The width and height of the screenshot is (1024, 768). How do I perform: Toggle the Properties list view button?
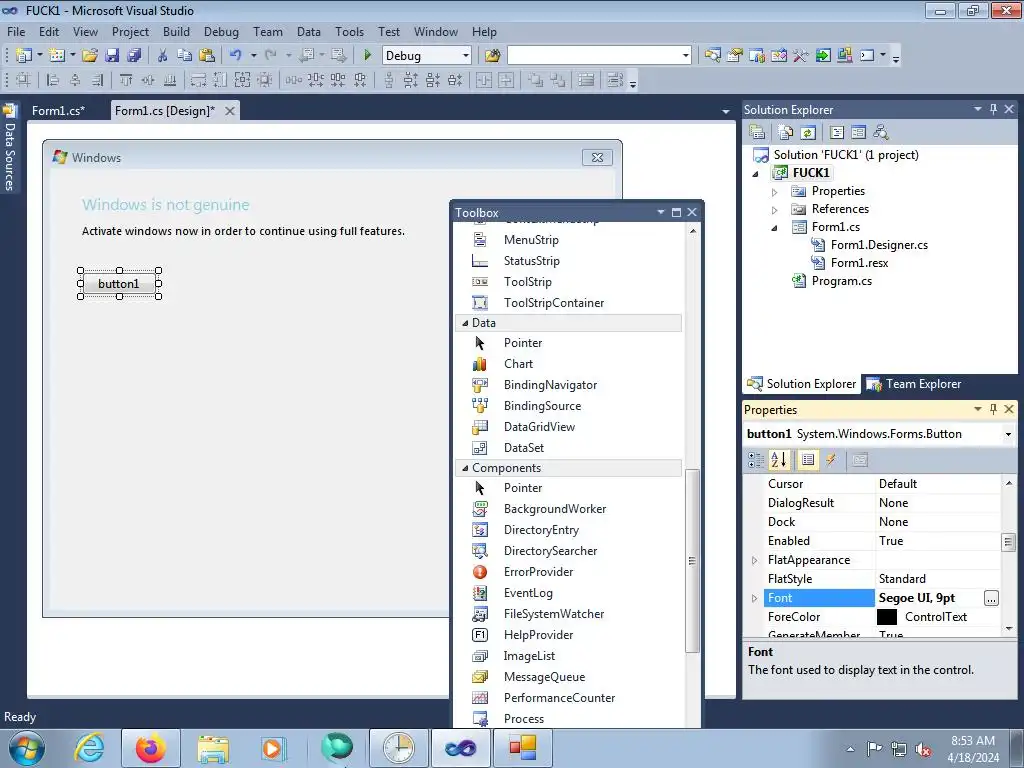808,460
